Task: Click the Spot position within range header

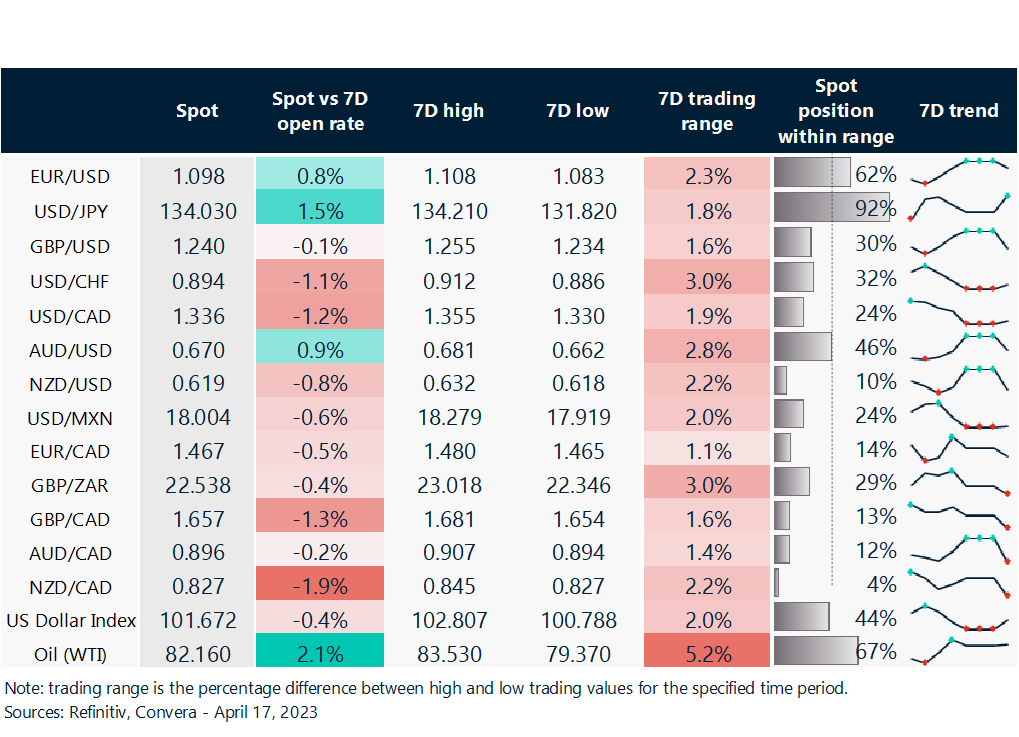Action: (x=836, y=111)
